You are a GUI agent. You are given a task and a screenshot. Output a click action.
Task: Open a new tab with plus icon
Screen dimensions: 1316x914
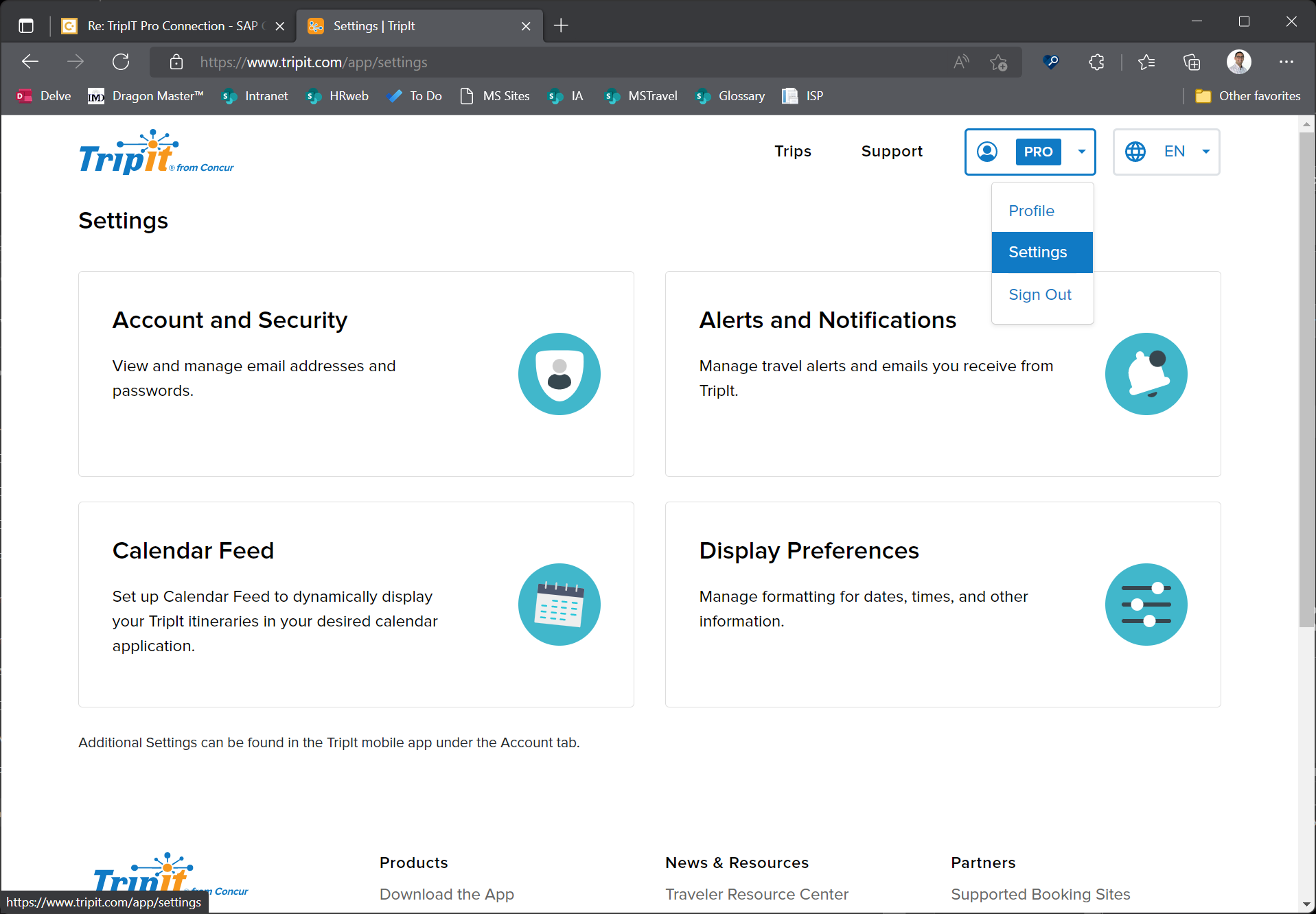pos(561,26)
